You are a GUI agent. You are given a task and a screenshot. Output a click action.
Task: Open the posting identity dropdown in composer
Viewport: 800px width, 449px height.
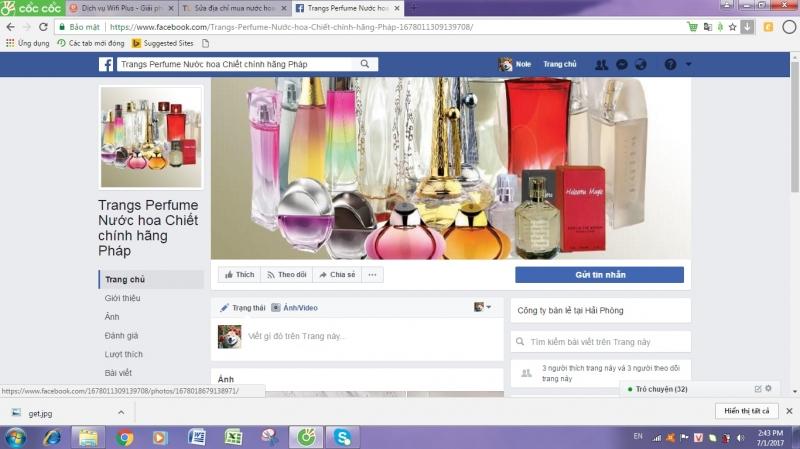(x=482, y=307)
